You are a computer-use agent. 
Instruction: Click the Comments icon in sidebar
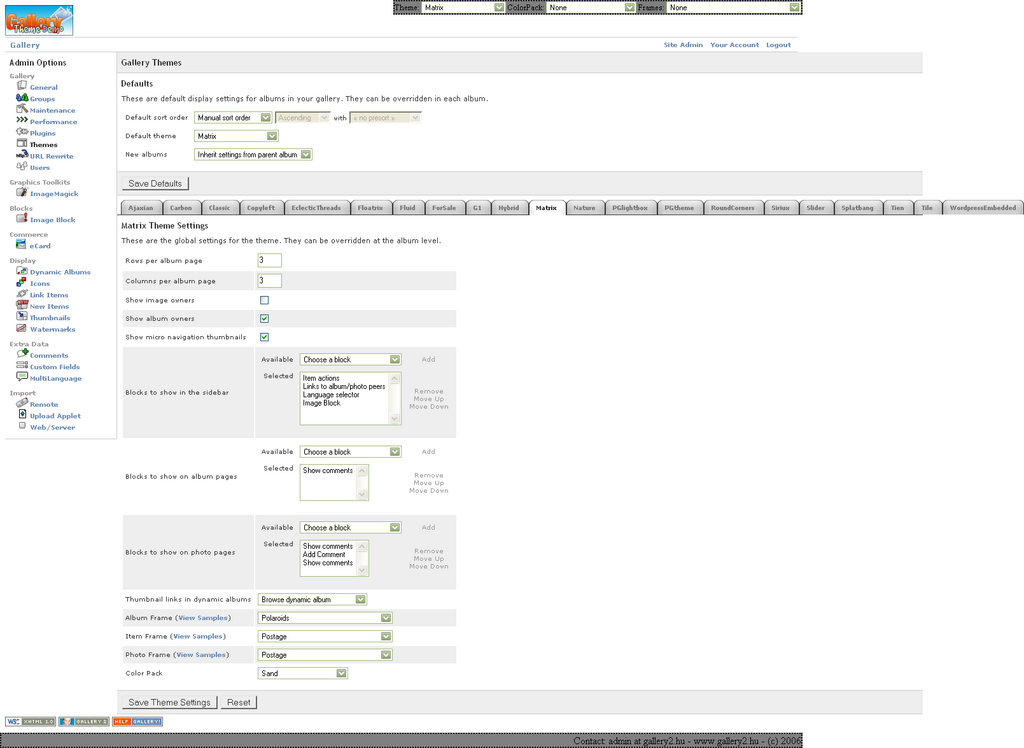22,354
